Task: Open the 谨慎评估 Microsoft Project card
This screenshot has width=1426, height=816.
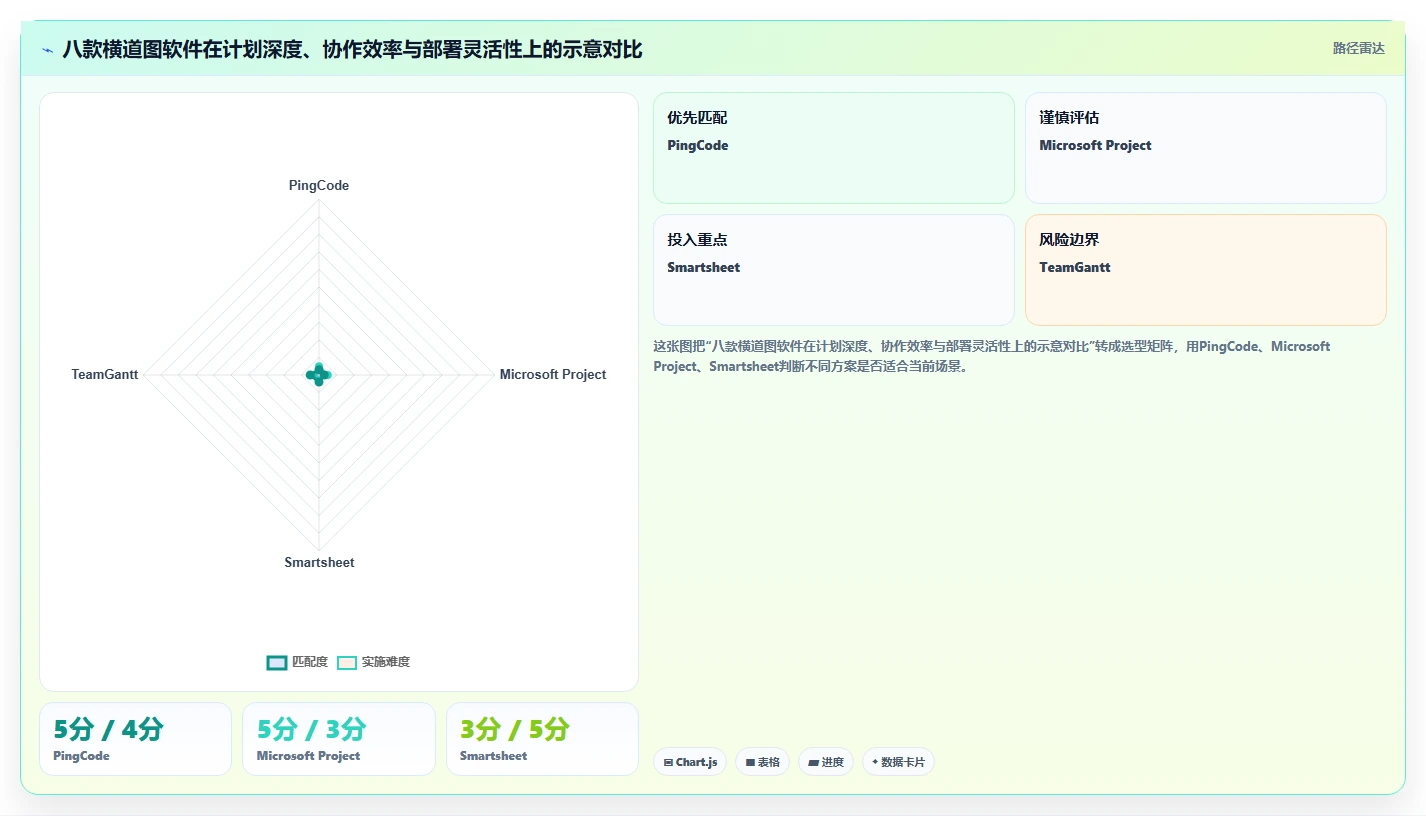Action: 1206,148
